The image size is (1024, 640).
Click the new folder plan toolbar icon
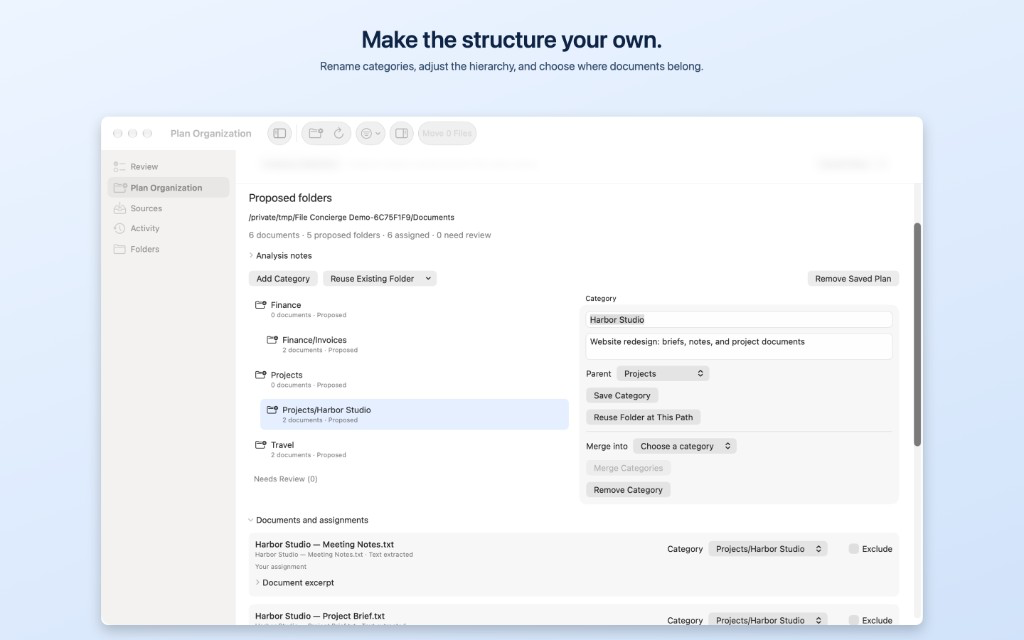(x=315, y=133)
